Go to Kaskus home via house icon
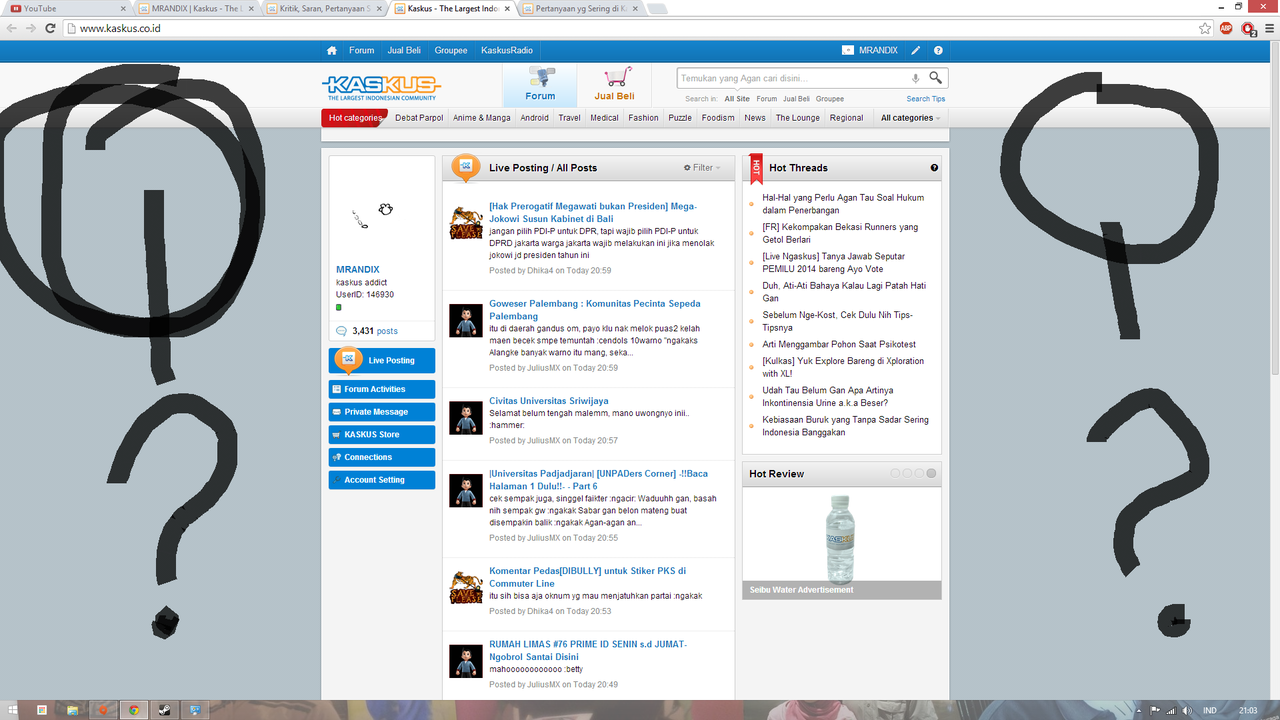 pos(332,50)
